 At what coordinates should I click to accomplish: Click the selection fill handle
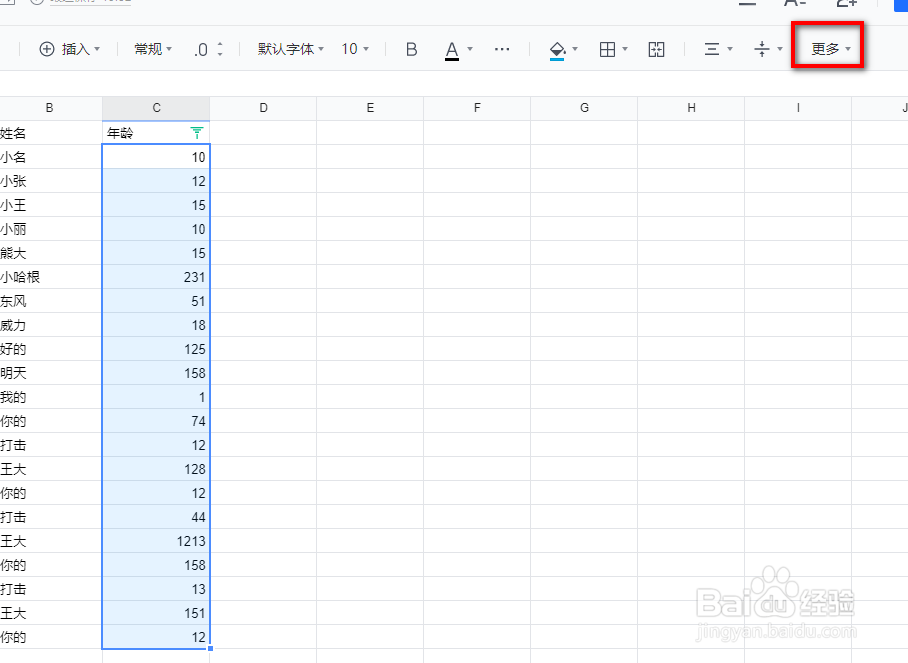[210, 649]
